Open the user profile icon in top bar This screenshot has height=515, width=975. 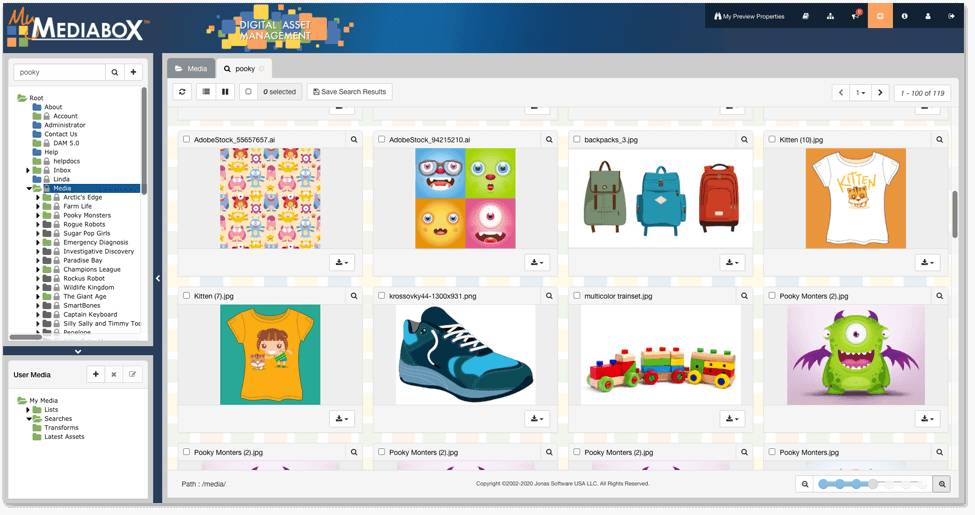[x=928, y=16]
